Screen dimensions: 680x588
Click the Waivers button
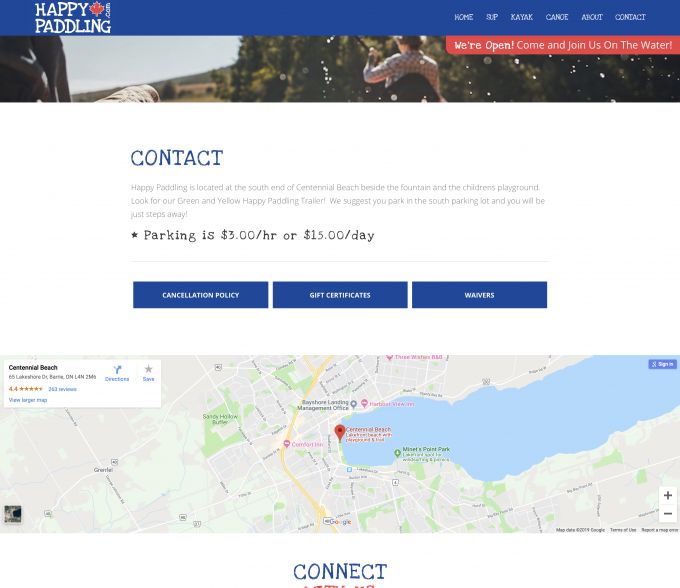pos(479,295)
